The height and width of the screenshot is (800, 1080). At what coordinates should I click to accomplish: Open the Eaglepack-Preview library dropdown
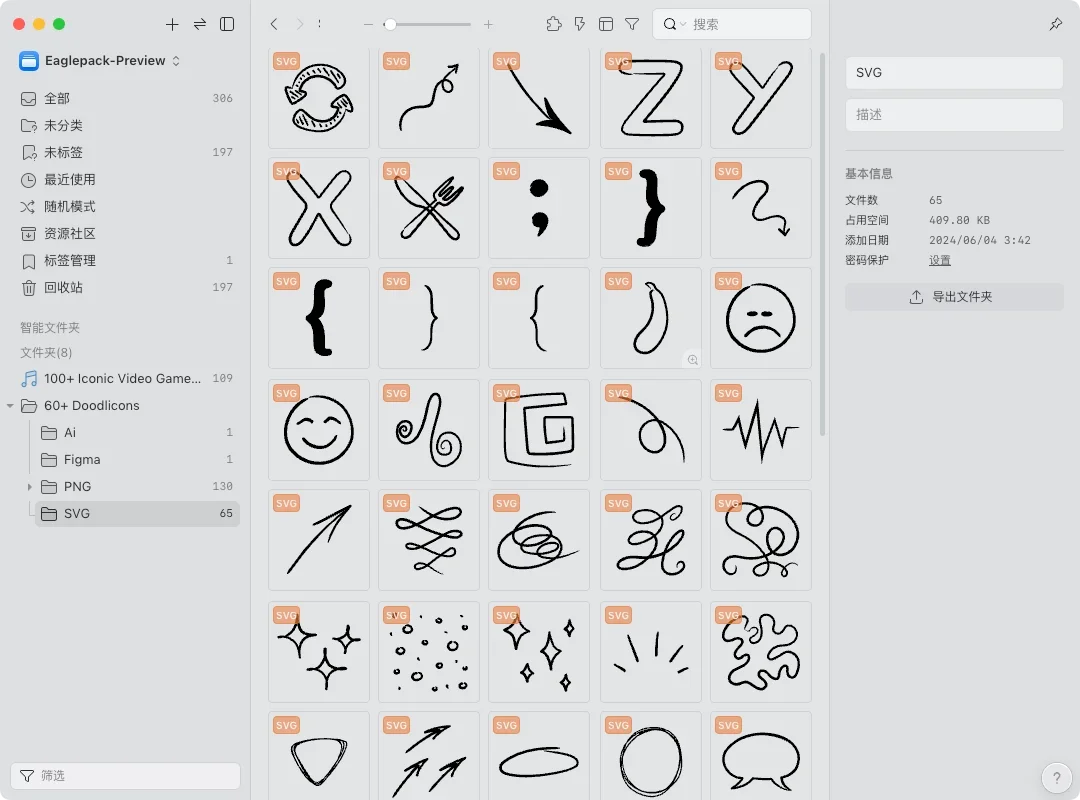pos(100,61)
